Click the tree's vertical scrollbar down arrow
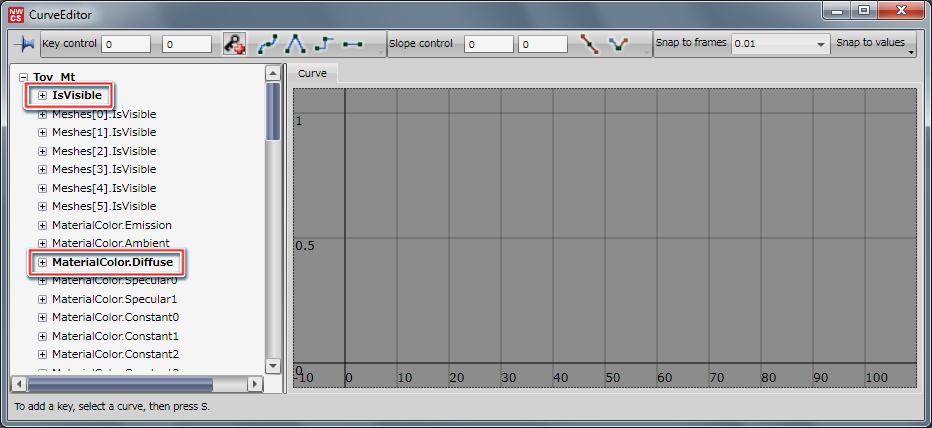The width and height of the screenshot is (932, 428). tap(272, 367)
